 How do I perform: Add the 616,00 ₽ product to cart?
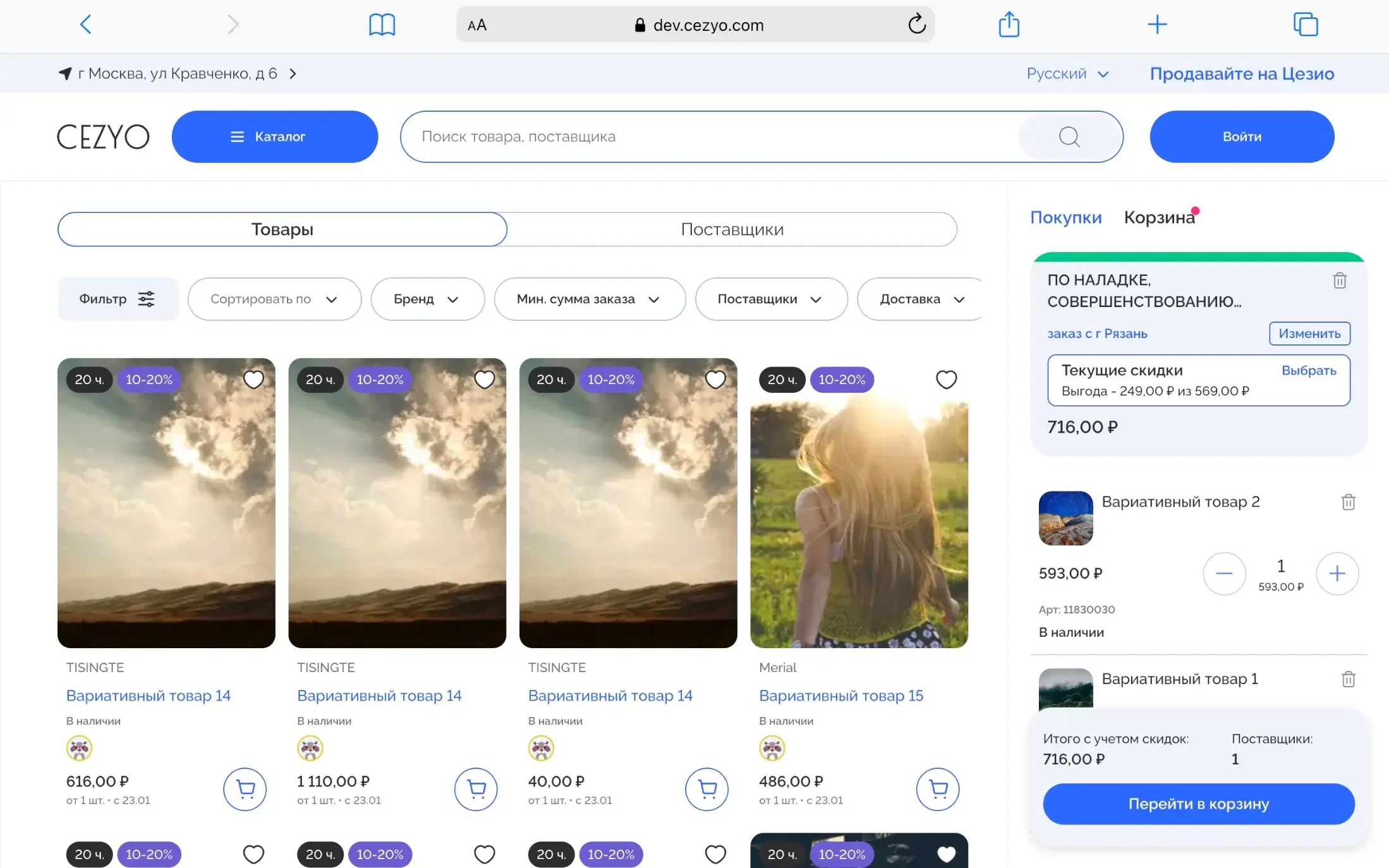(x=245, y=788)
